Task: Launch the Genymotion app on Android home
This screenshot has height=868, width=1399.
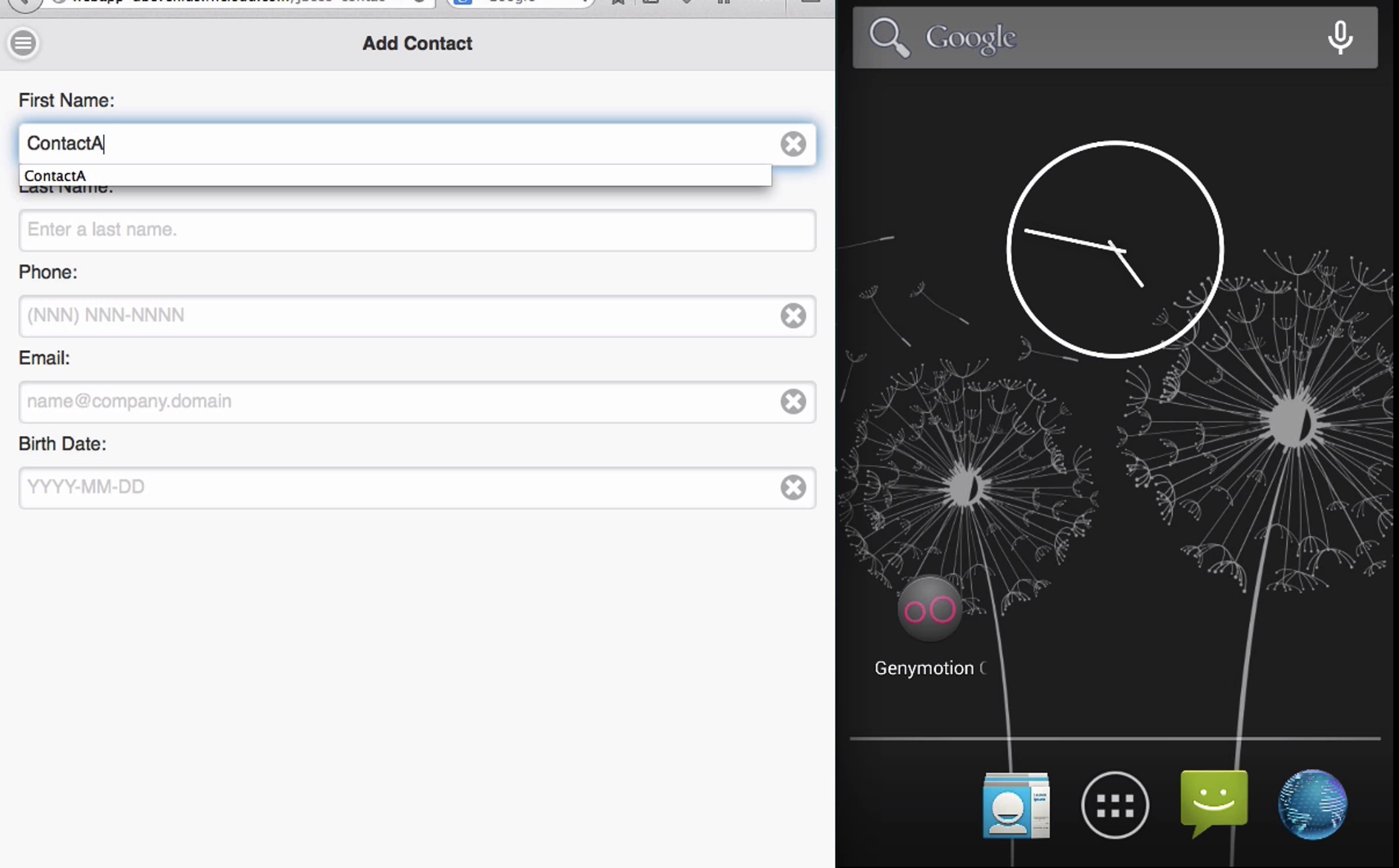Action: pyautogui.click(x=929, y=627)
